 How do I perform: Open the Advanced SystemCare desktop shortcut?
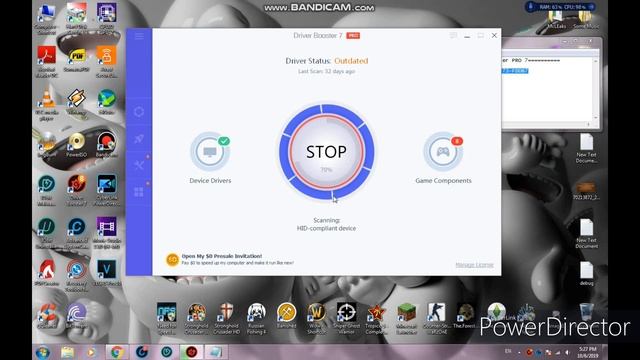pyautogui.click(x=76, y=233)
